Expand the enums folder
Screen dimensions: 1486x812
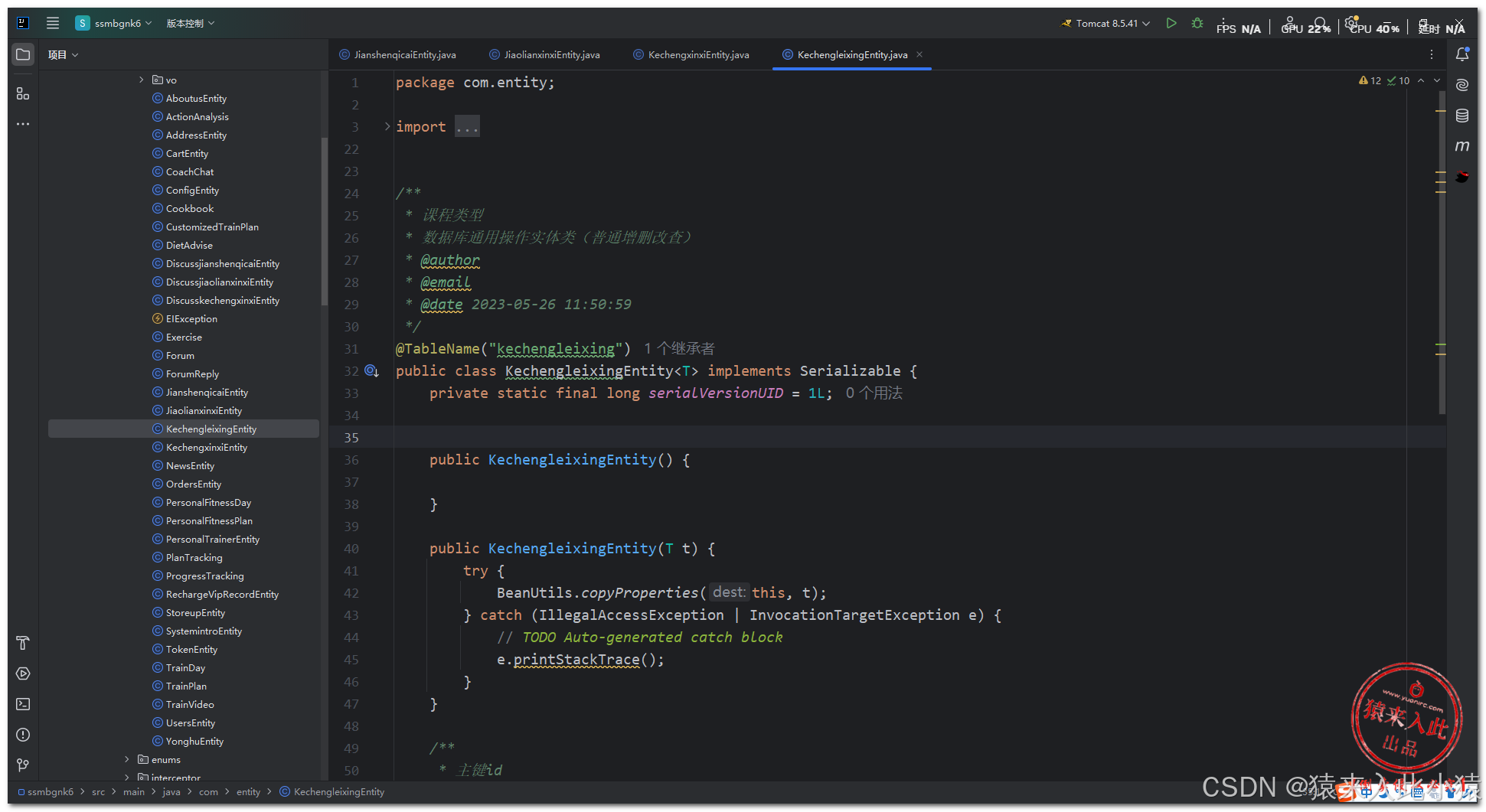pyautogui.click(x=127, y=759)
